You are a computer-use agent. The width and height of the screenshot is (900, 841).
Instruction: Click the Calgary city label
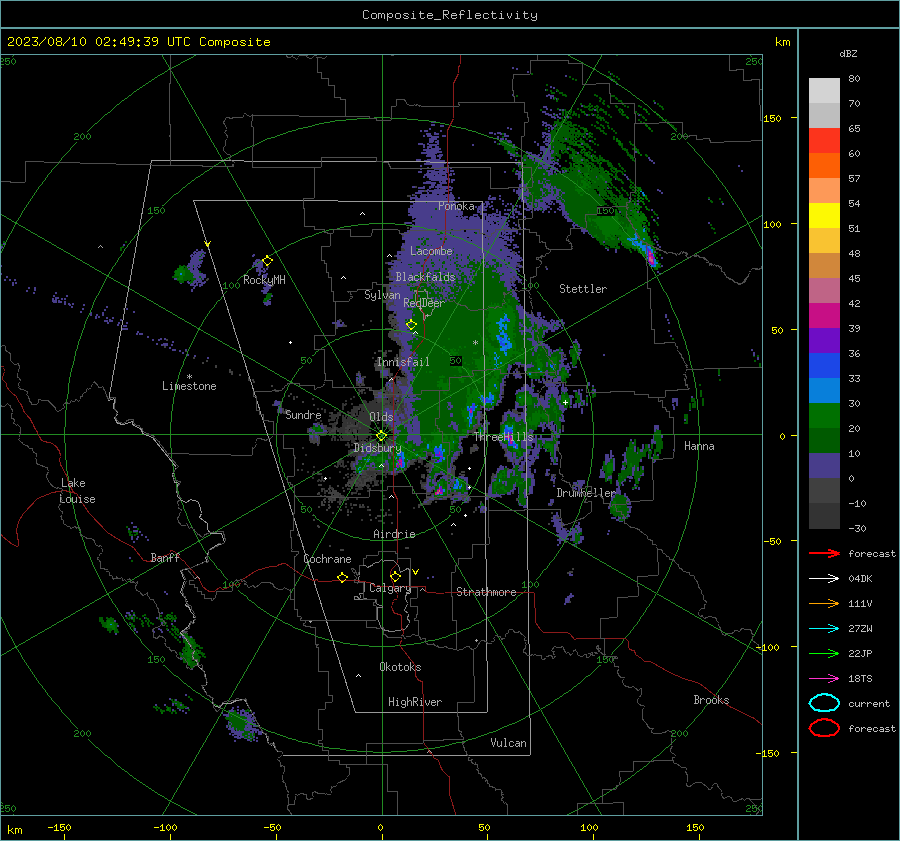390,588
